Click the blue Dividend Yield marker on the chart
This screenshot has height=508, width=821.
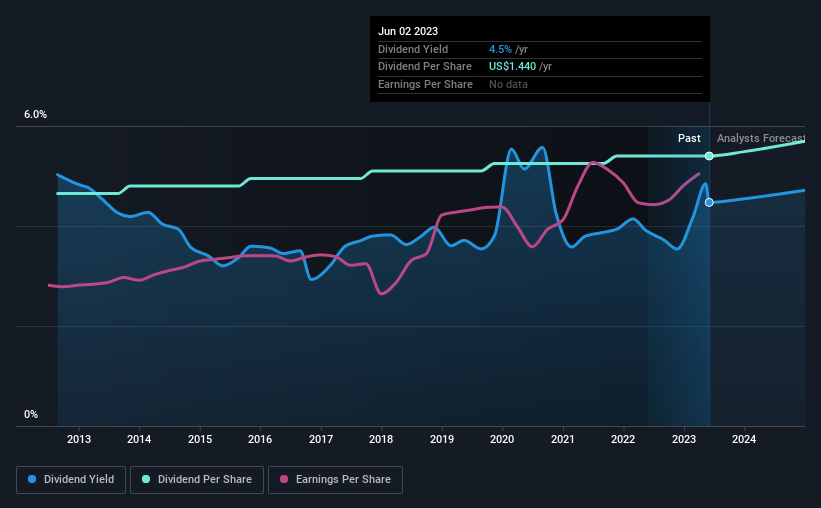point(709,202)
